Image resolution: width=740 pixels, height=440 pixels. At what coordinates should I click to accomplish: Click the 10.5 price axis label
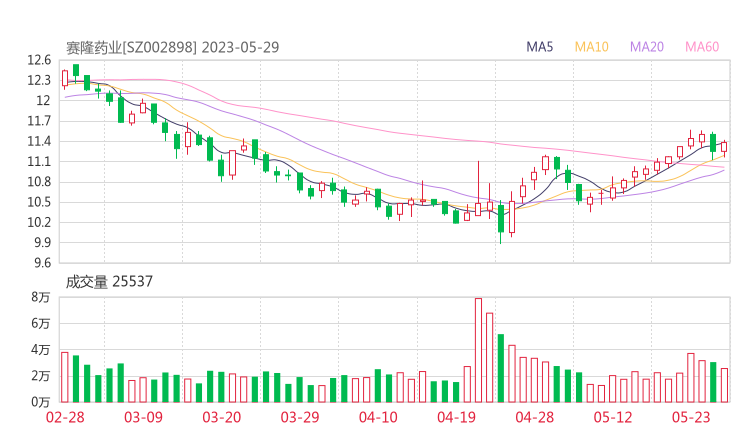tap(39, 202)
